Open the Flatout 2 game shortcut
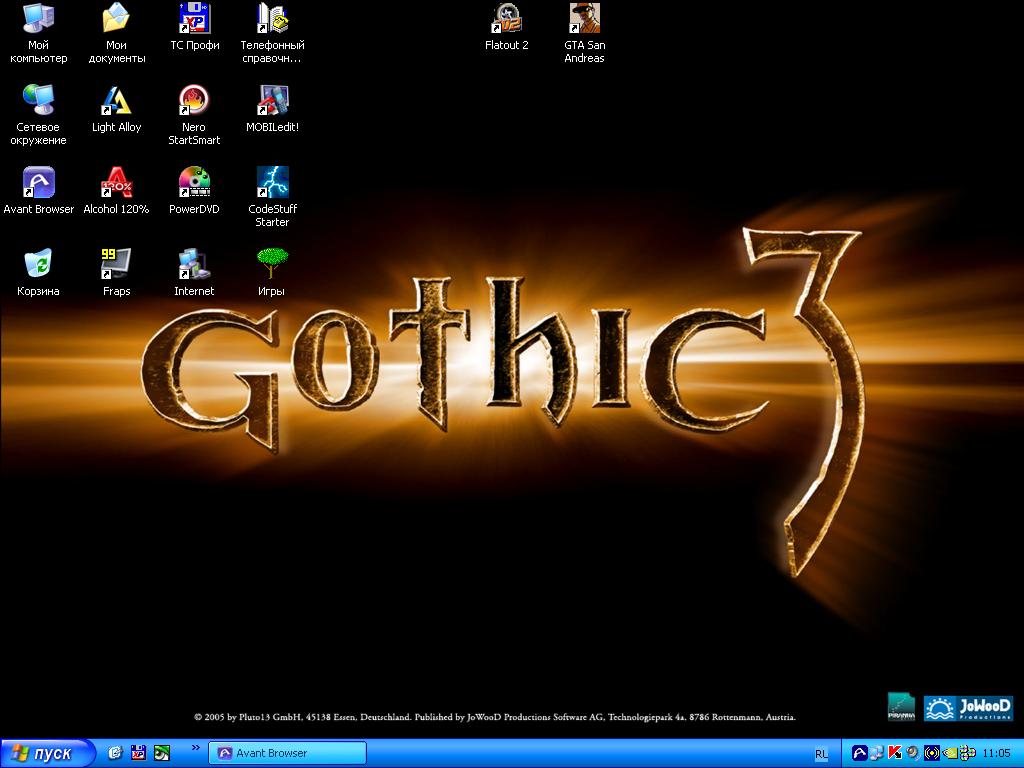Image resolution: width=1024 pixels, height=768 pixels. tap(507, 18)
